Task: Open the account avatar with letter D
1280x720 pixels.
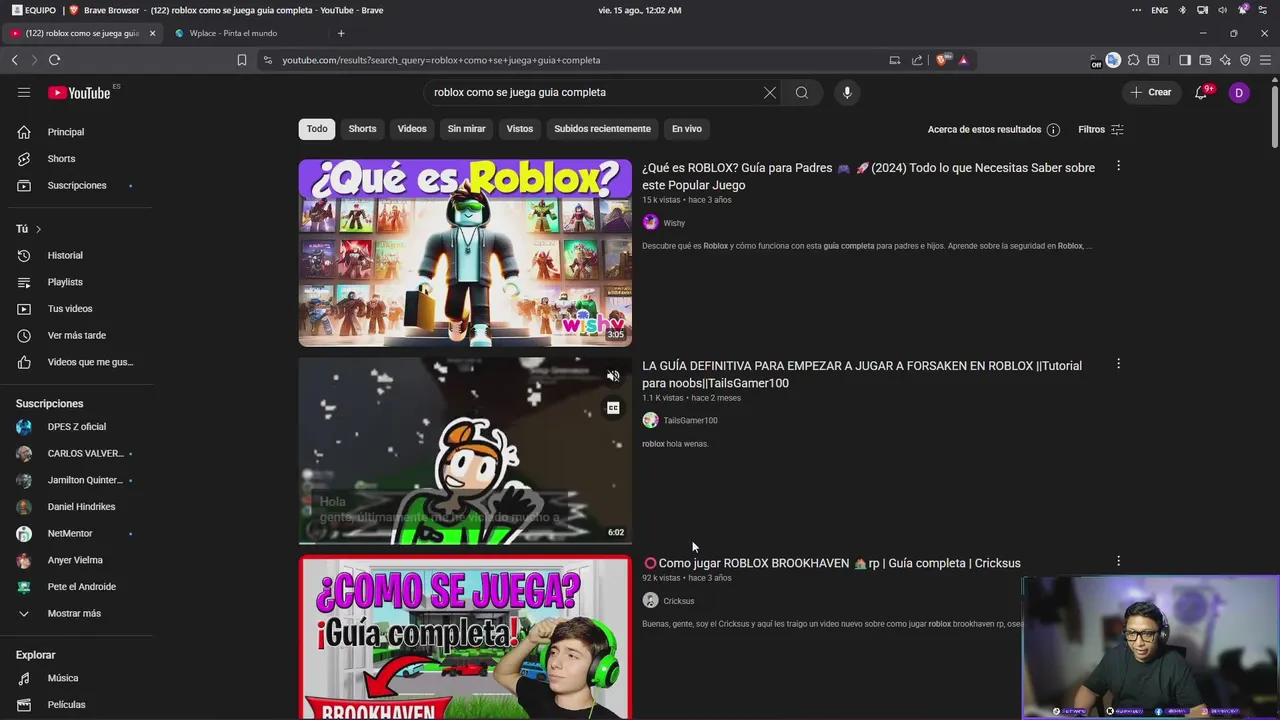Action: click(1239, 92)
